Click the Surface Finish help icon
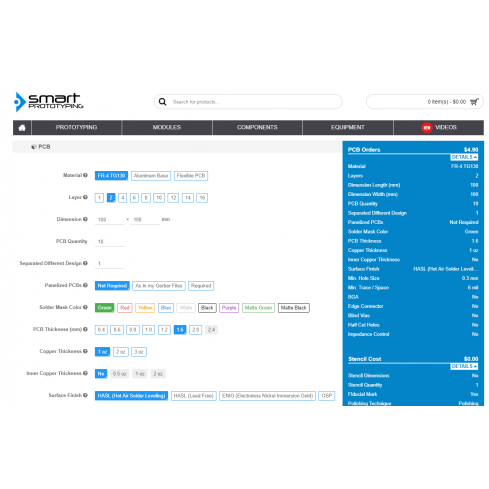The height and width of the screenshot is (489, 489). coord(85,395)
